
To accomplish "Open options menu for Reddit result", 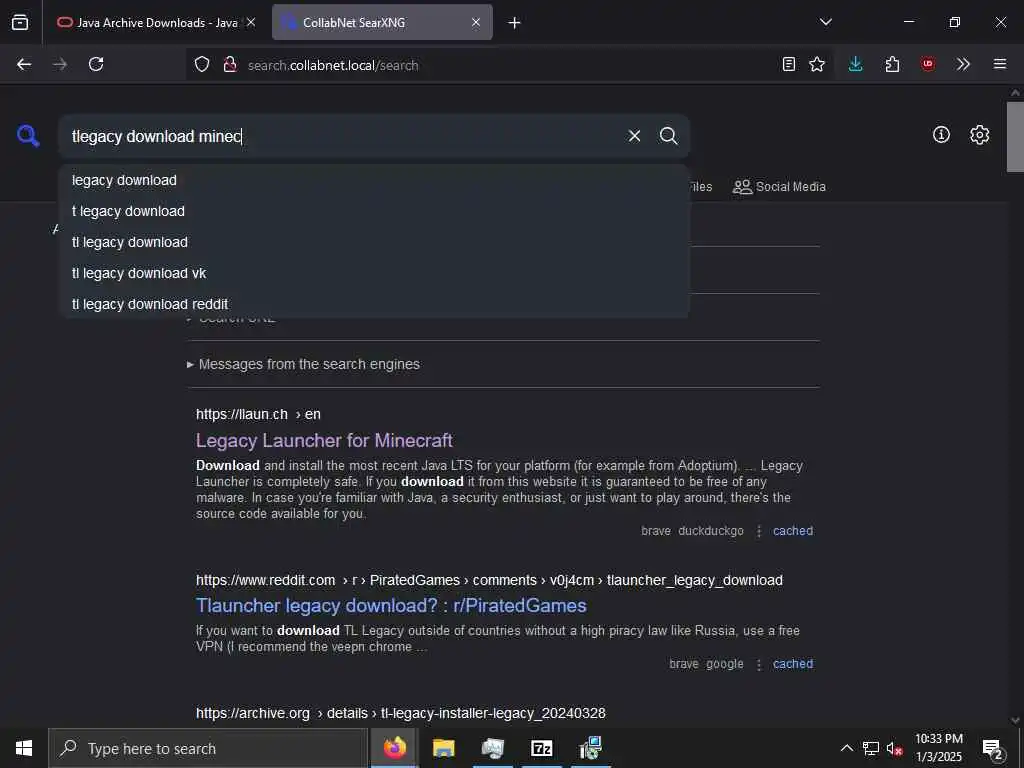I will (x=758, y=665).
